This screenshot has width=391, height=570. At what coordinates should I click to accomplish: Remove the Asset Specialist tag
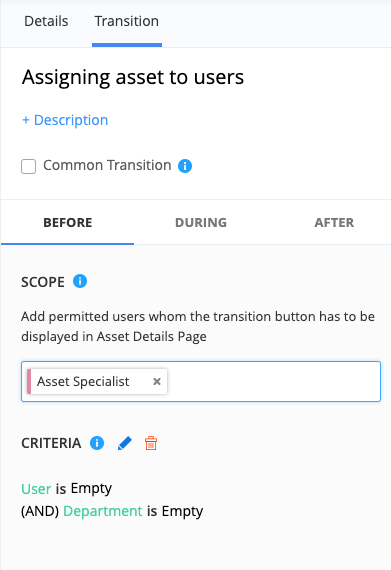coord(157,381)
